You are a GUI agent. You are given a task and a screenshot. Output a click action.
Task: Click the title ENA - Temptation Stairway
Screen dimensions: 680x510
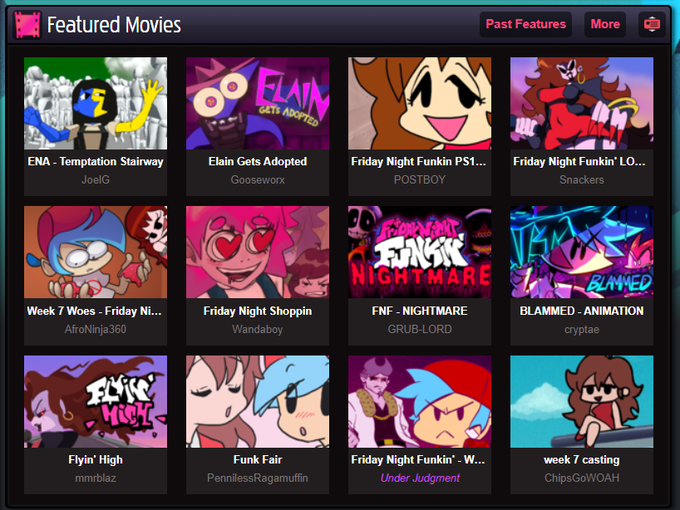95,162
